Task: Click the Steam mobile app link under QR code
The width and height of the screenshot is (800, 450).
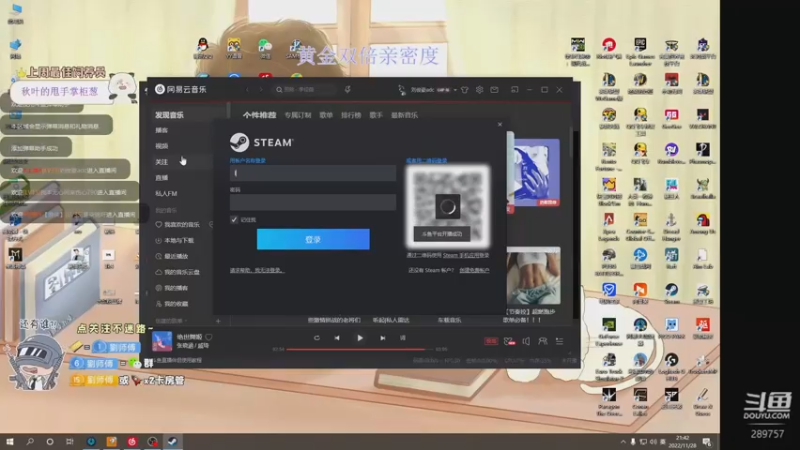Action: coord(466,255)
